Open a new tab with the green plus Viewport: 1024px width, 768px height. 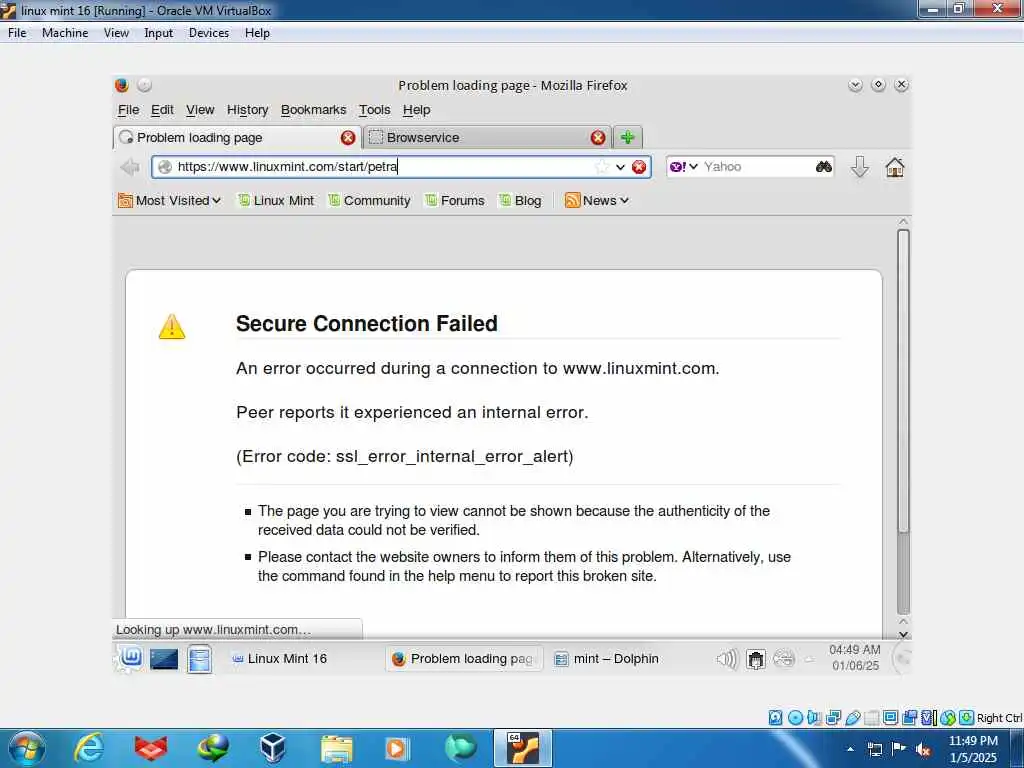coord(628,137)
